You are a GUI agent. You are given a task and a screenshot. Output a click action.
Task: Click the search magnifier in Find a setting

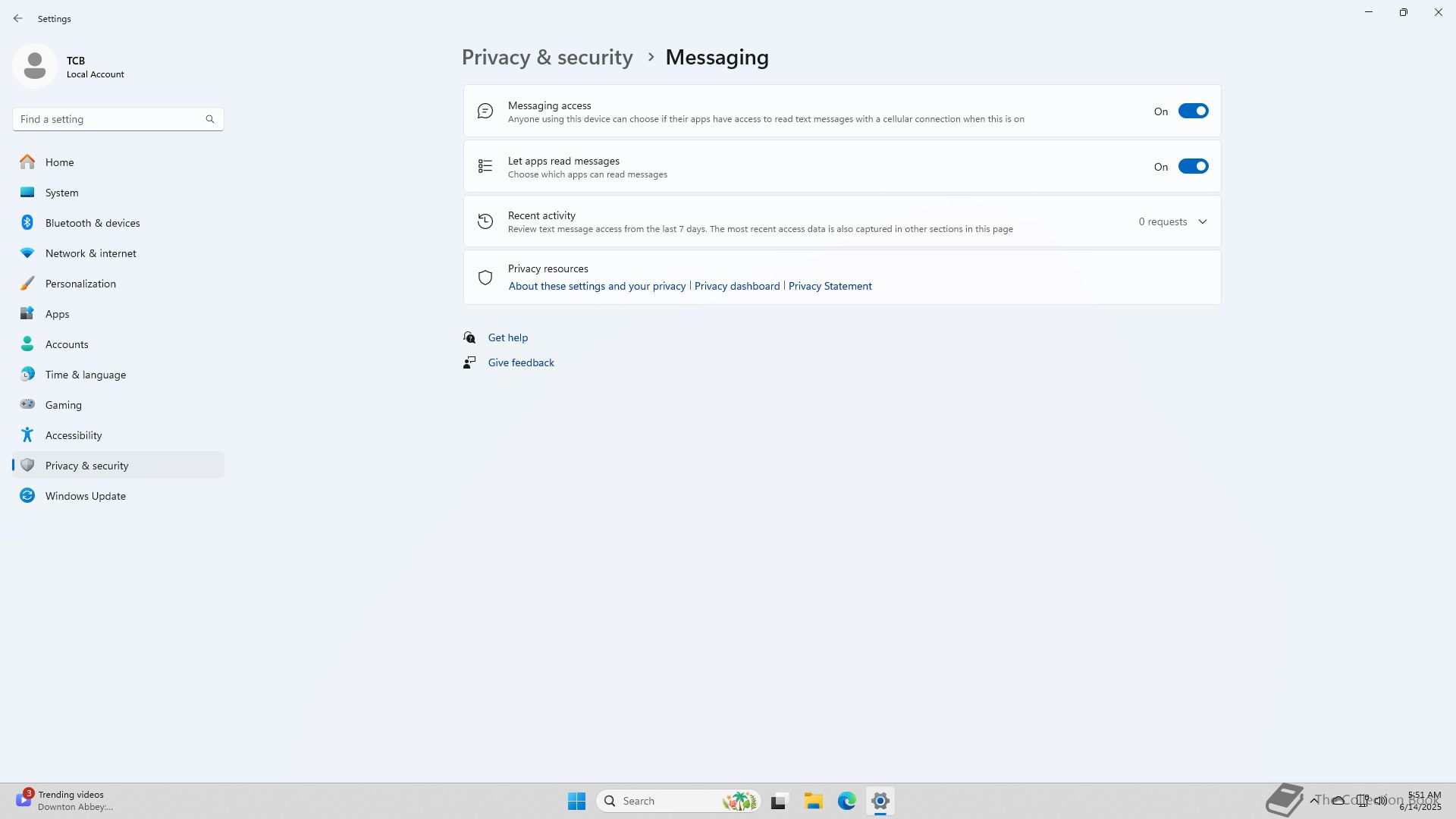(x=210, y=119)
